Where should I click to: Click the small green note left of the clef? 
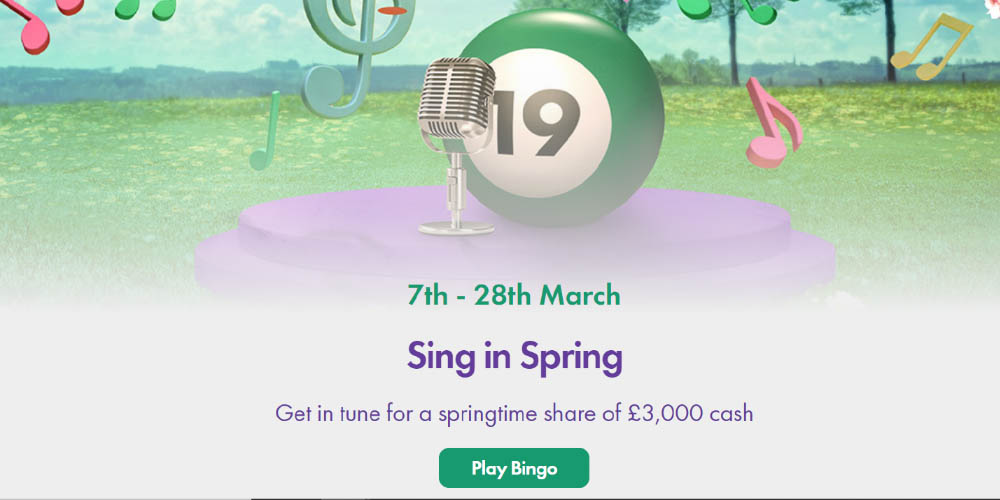pyautogui.click(x=266, y=135)
